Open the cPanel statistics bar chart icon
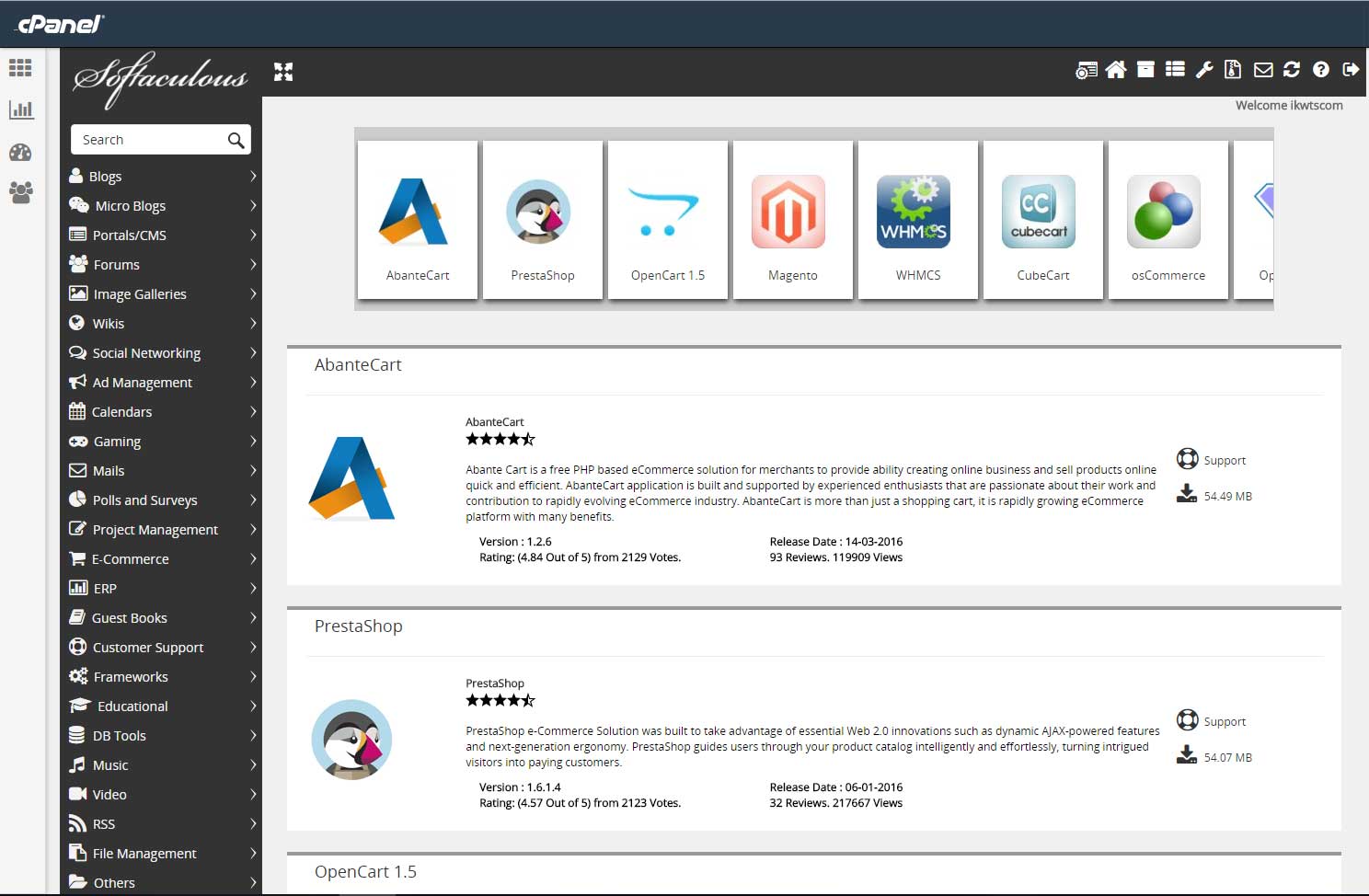This screenshot has height=896, width=1369. tap(20, 109)
